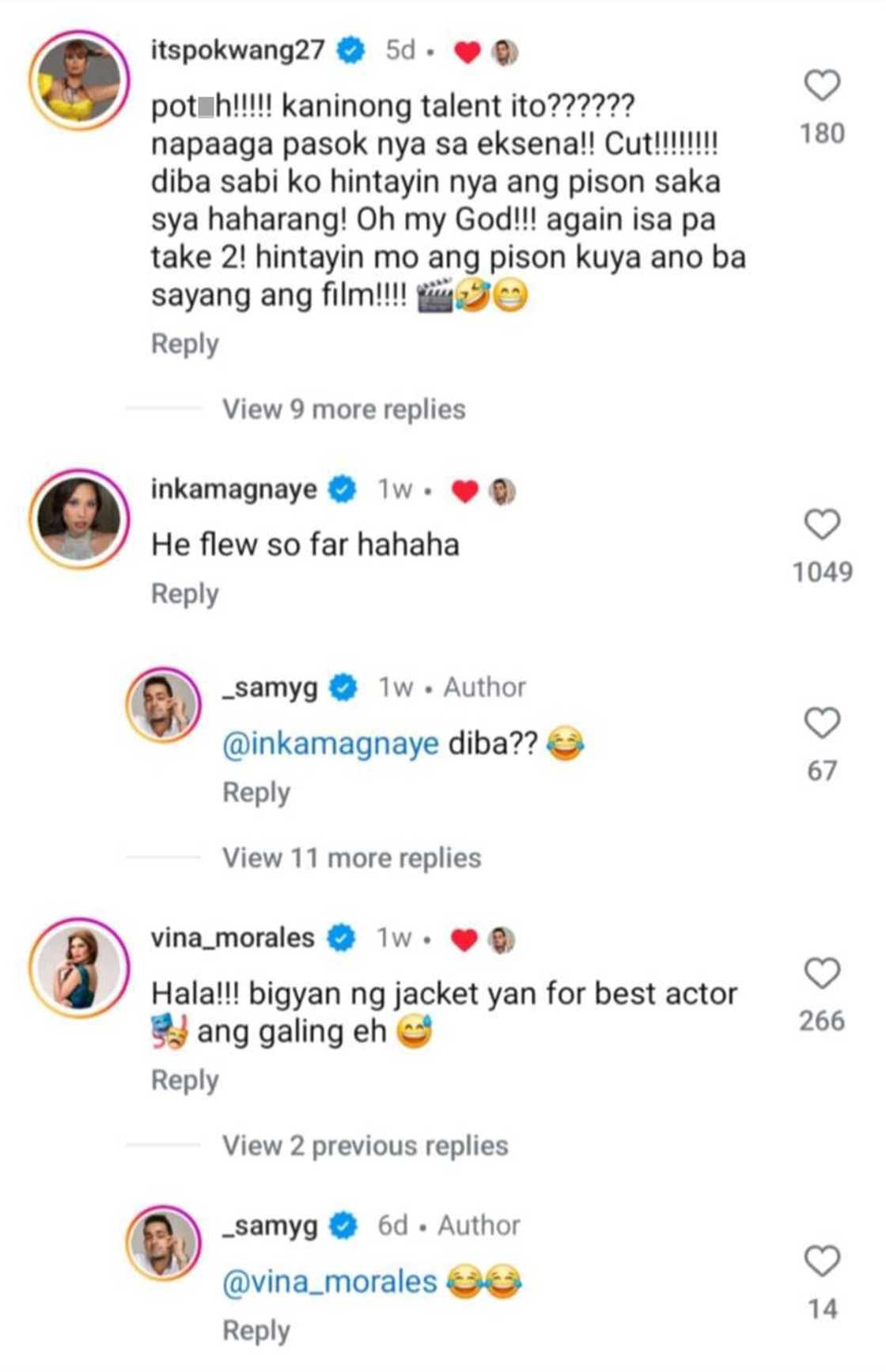The image size is (886, 1372).
Task: Show "View 2 previous replies"
Action: [x=365, y=1146]
